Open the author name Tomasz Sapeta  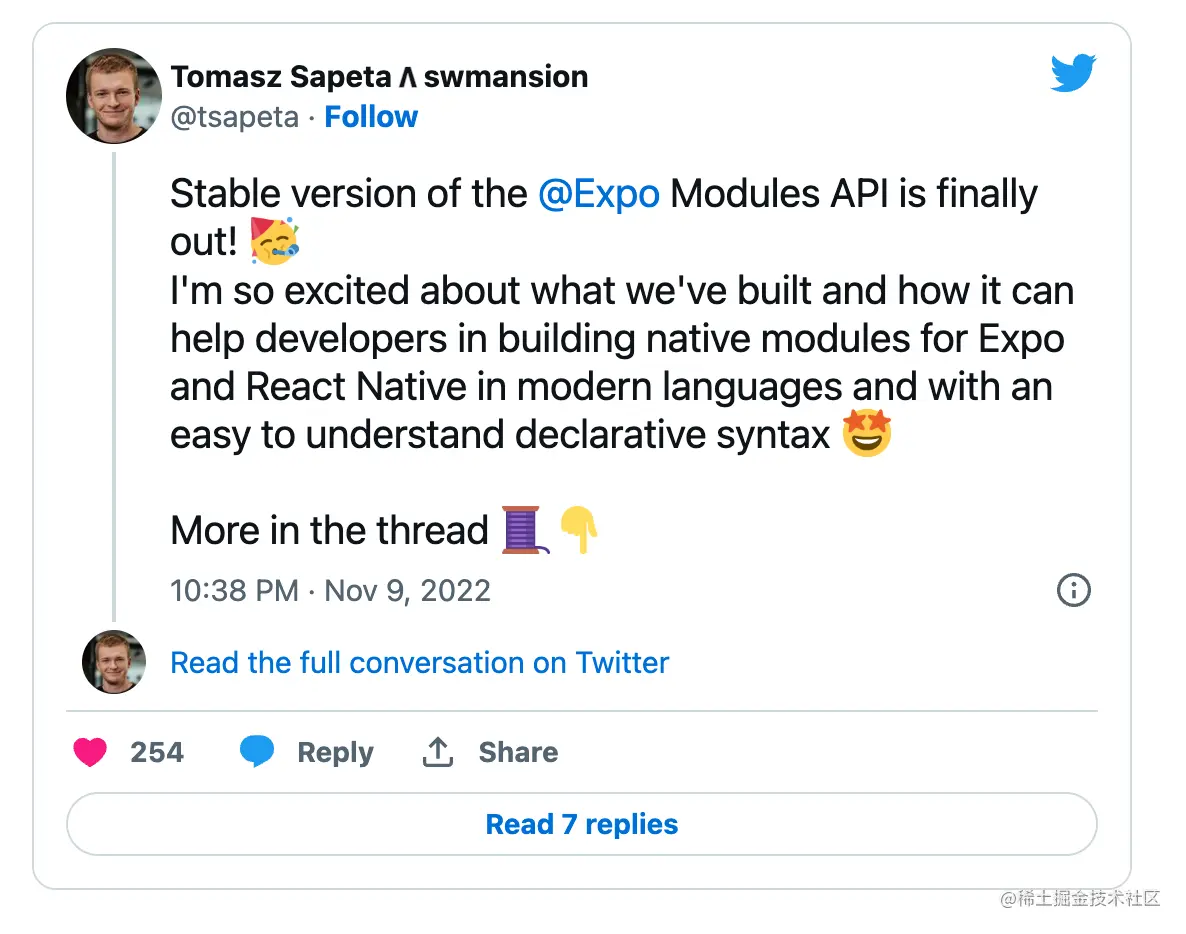point(284,77)
